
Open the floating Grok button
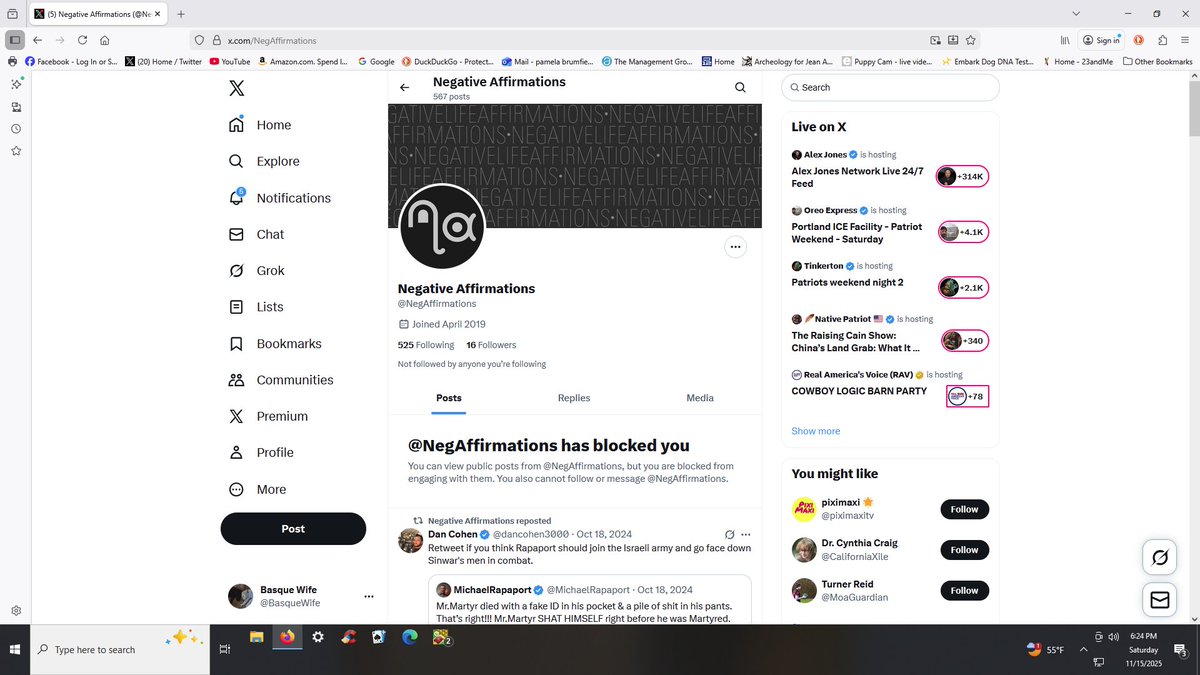(x=1160, y=558)
